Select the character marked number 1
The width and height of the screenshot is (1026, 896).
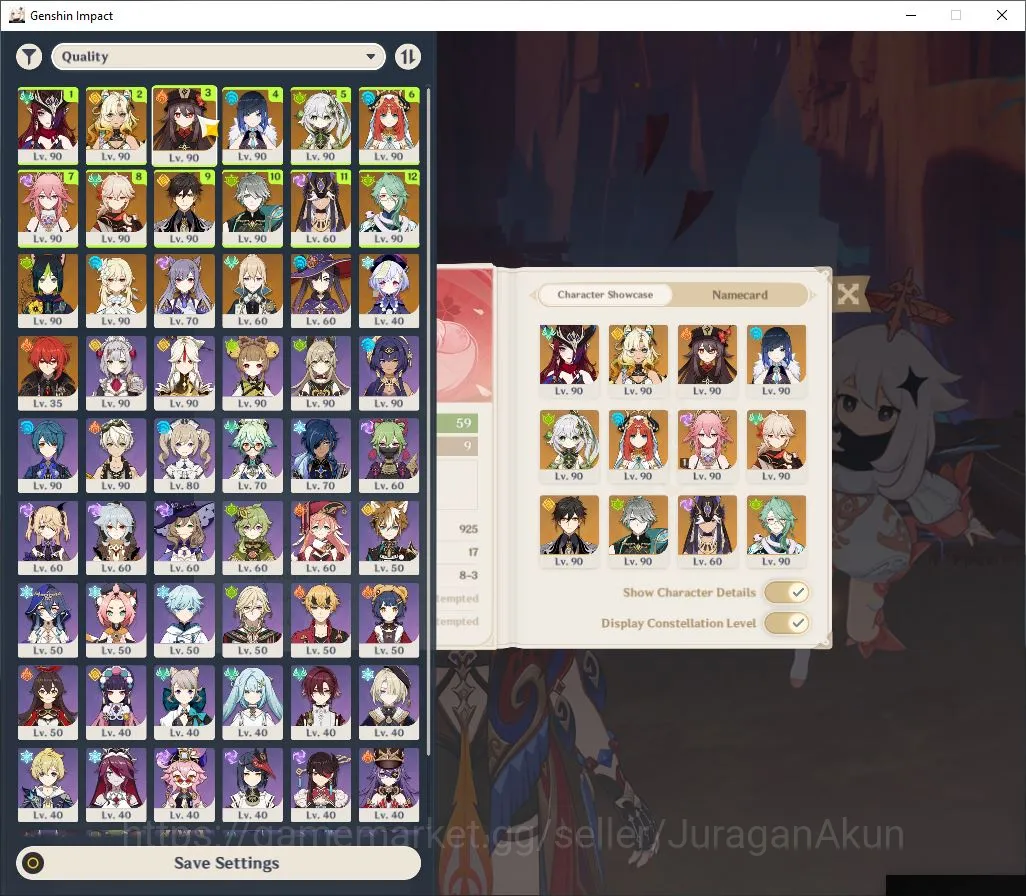tap(48, 126)
